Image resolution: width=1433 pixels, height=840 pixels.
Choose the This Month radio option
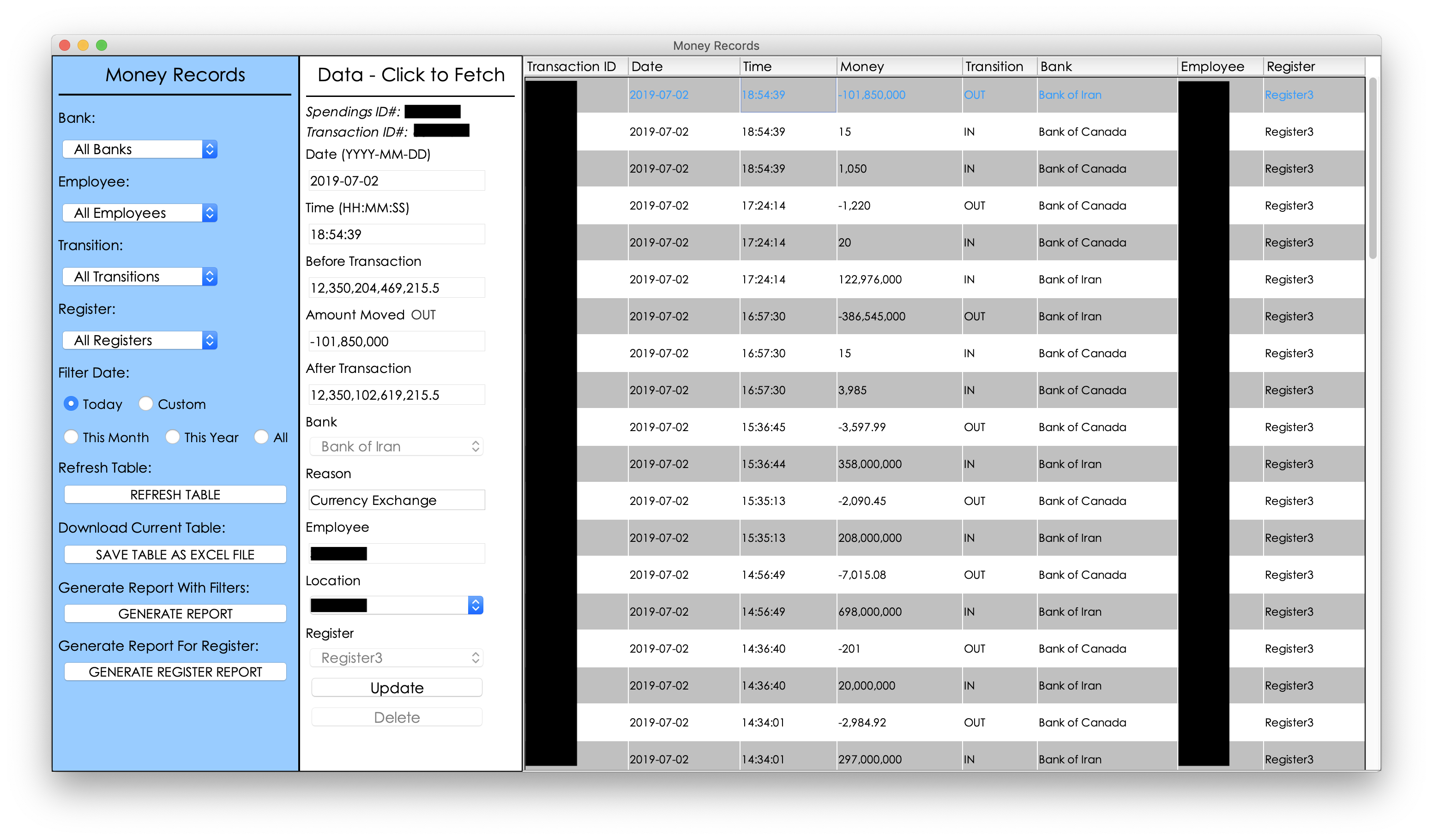point(71,437)
